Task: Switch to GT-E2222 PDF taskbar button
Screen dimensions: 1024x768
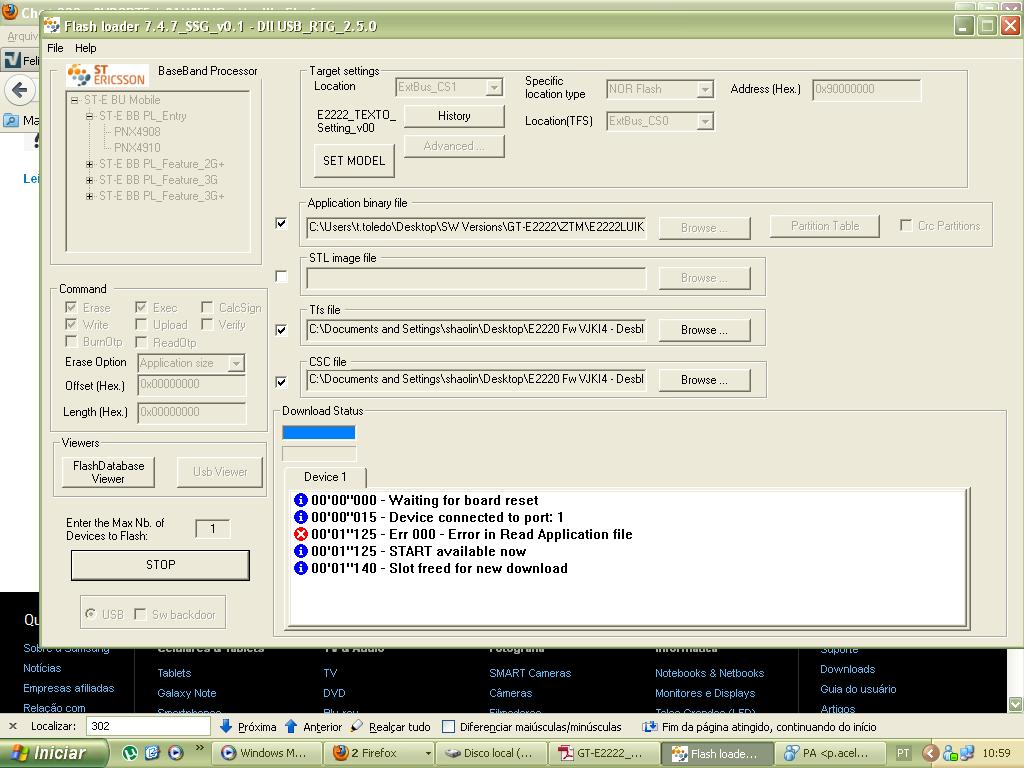Action: (602, 753)
